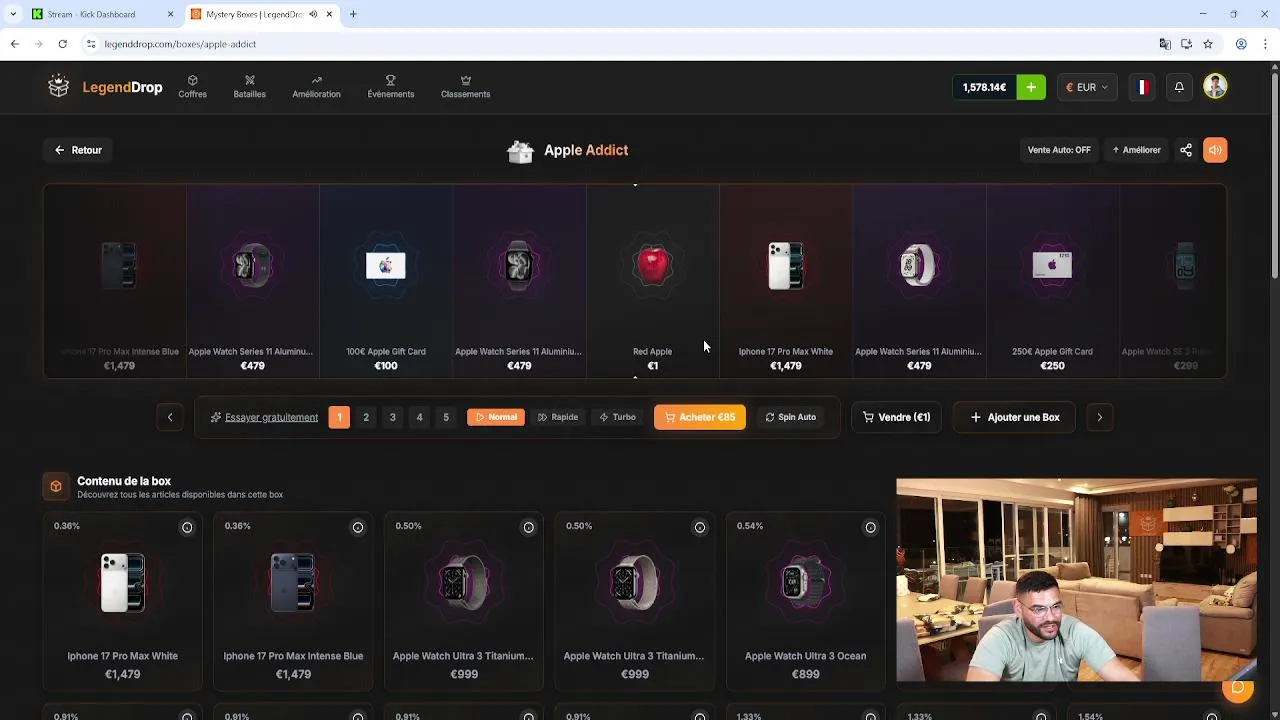This screenshot has height=720, width=1280.
Task: Open a new browser tab
Action: coord(353,14)
